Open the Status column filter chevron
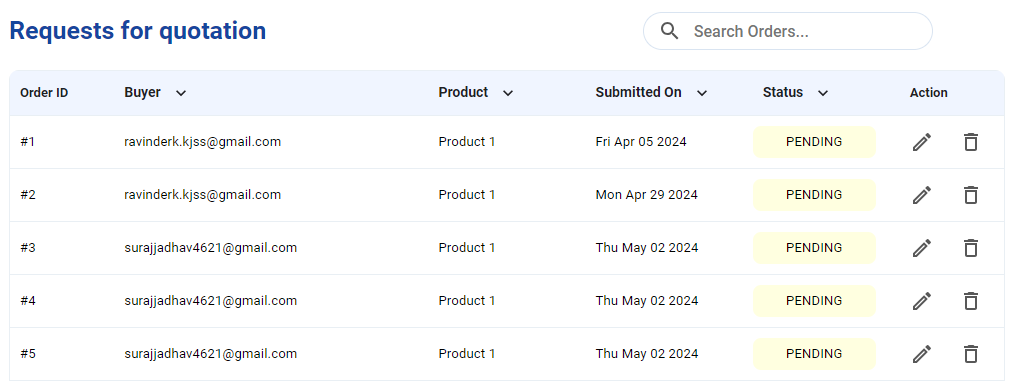This screenshot has height=392, width=1018. point(823,93)
